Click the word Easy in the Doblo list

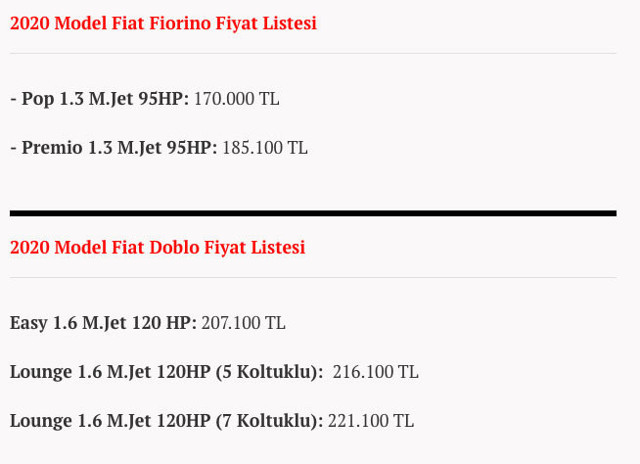tap(28, 323)
